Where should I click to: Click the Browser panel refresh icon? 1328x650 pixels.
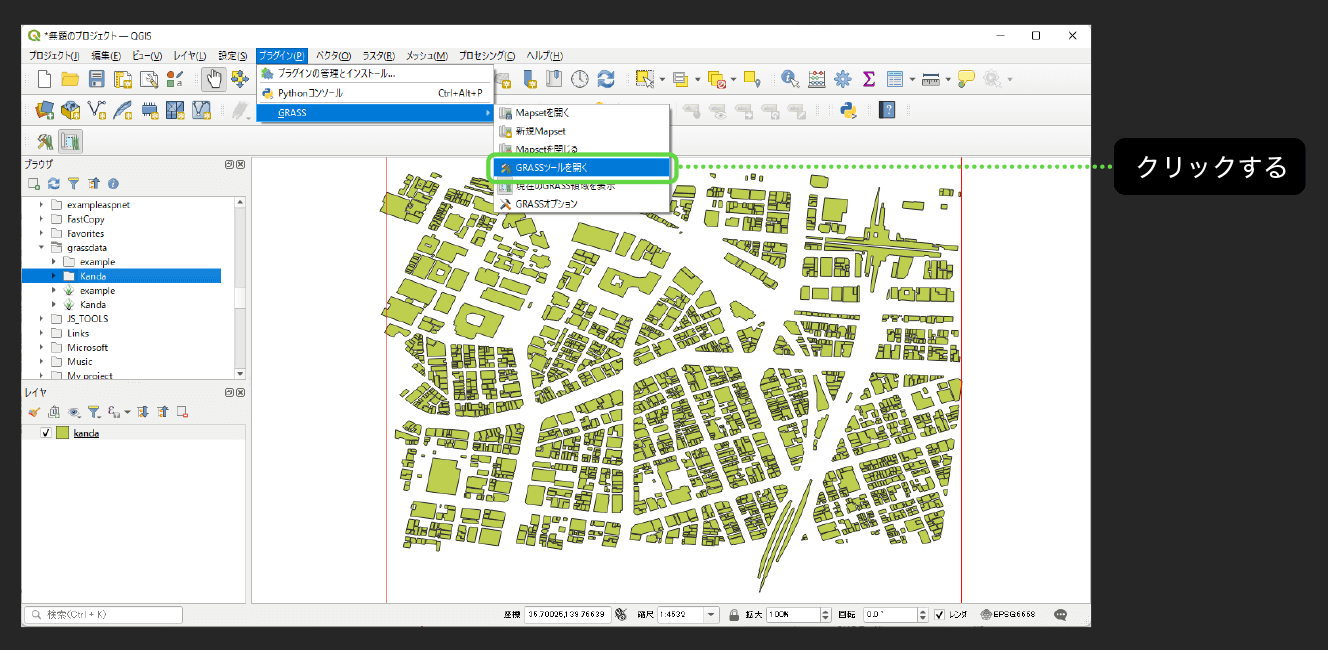(54, 184)
